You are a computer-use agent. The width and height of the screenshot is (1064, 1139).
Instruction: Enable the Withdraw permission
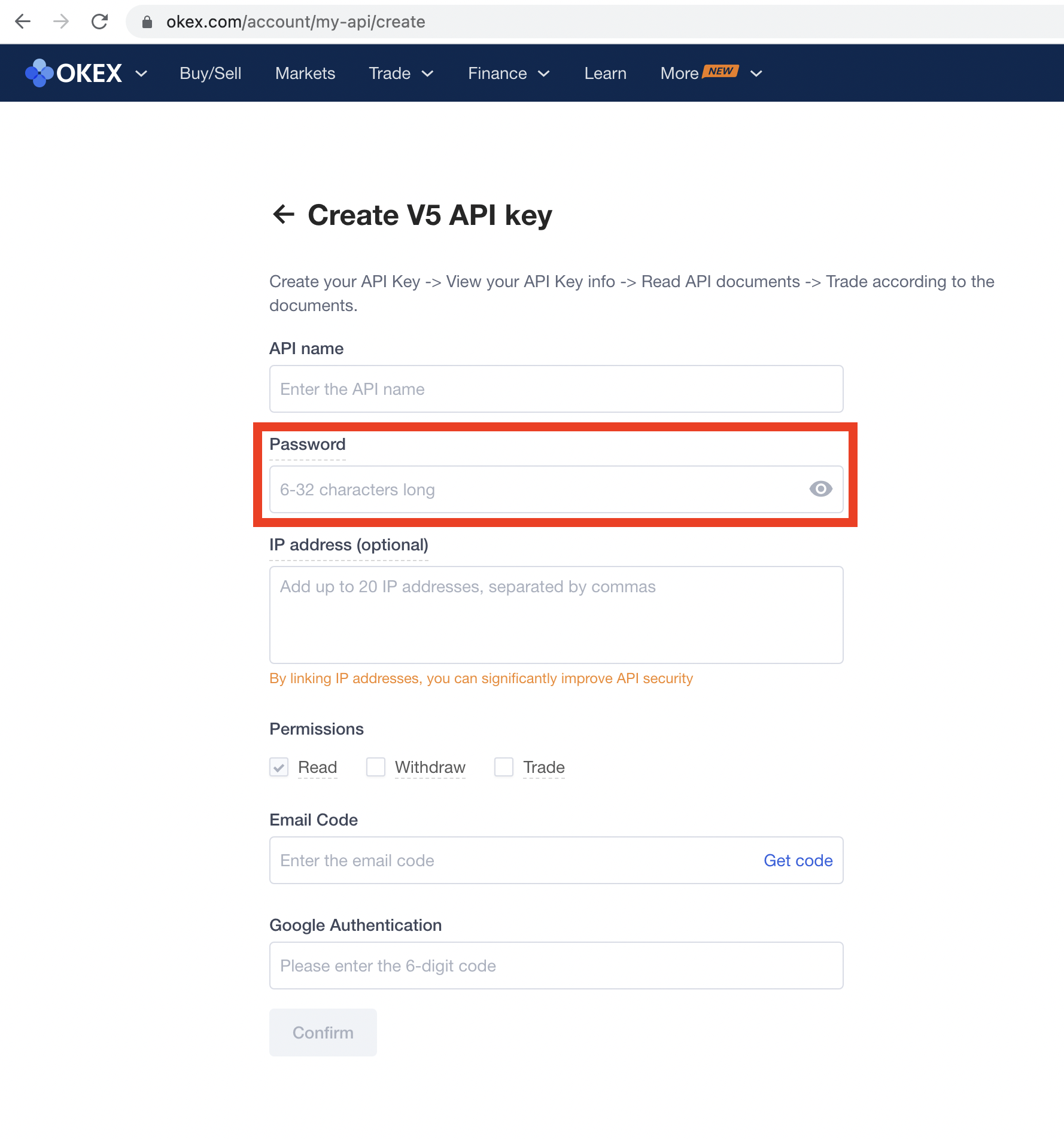tap(375, 767)
